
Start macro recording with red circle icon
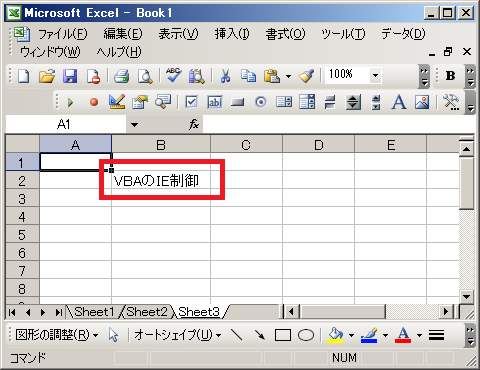point(94,102)
